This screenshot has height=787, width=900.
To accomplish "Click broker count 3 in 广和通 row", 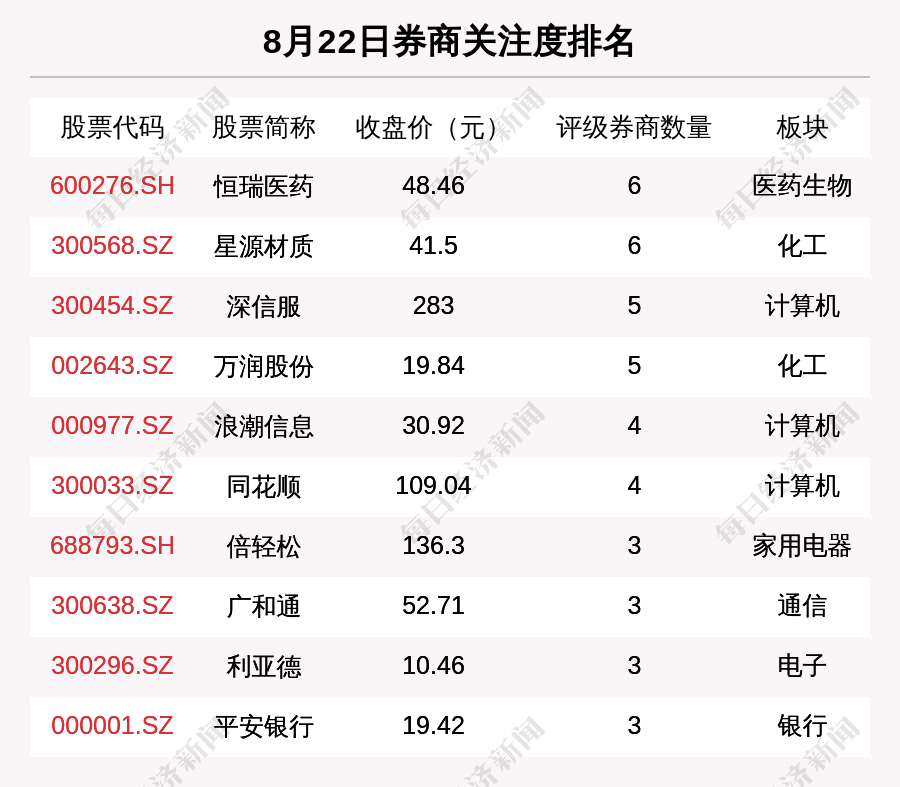I will click(x=634, y=606).
